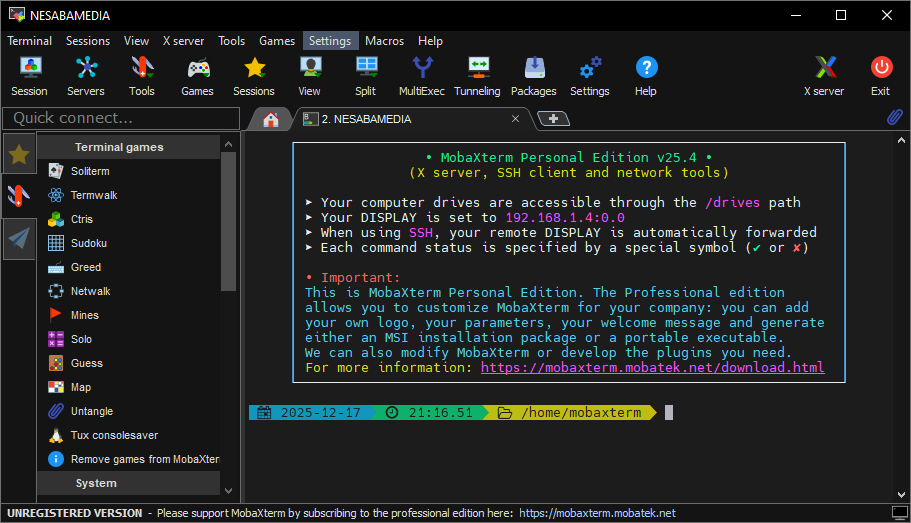Open a new tab with plus button
The image size is (911, 523).
[553, 119]
